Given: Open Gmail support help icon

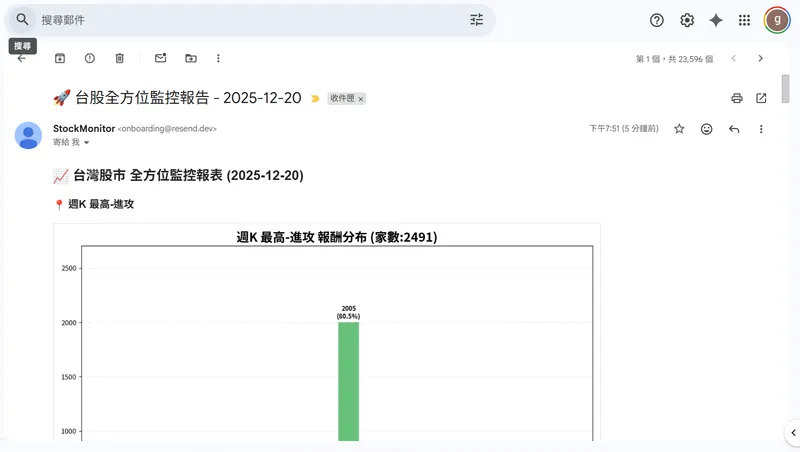Looking at the screenshot, I should pos(657,20).
